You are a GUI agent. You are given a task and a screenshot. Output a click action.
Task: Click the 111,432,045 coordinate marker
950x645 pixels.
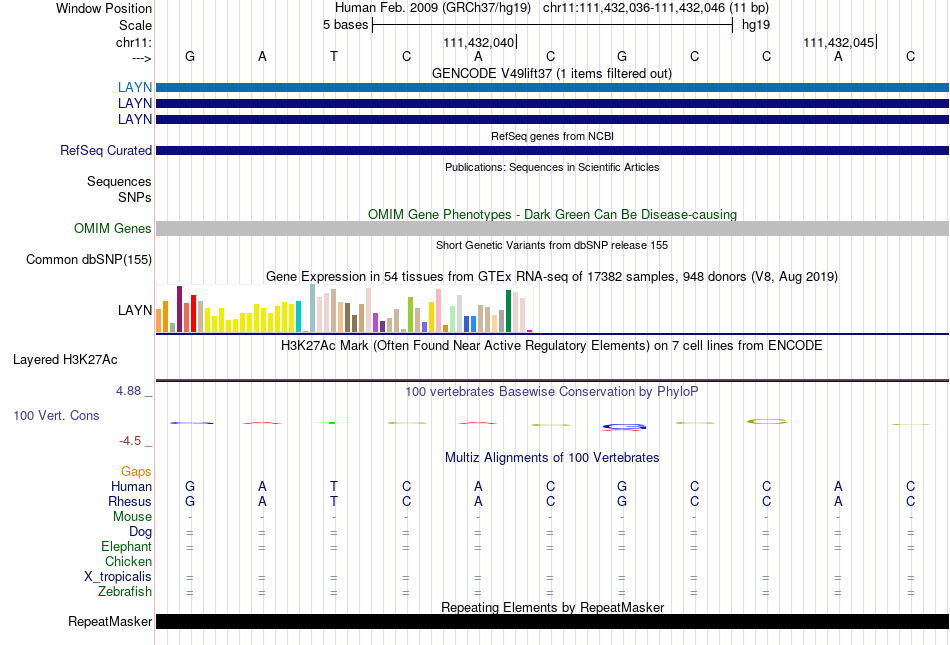pos(839,42)
